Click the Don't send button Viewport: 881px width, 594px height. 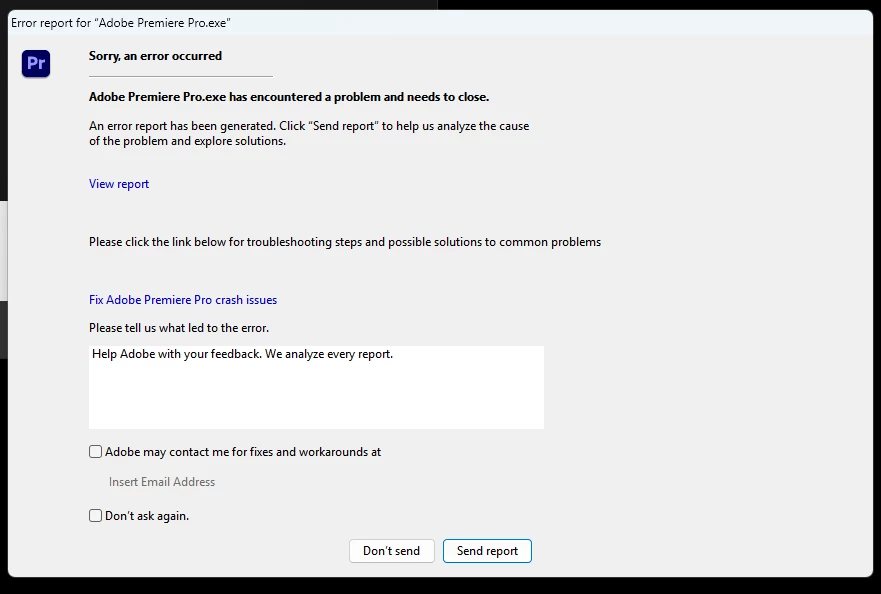click(x=392, y=551)
